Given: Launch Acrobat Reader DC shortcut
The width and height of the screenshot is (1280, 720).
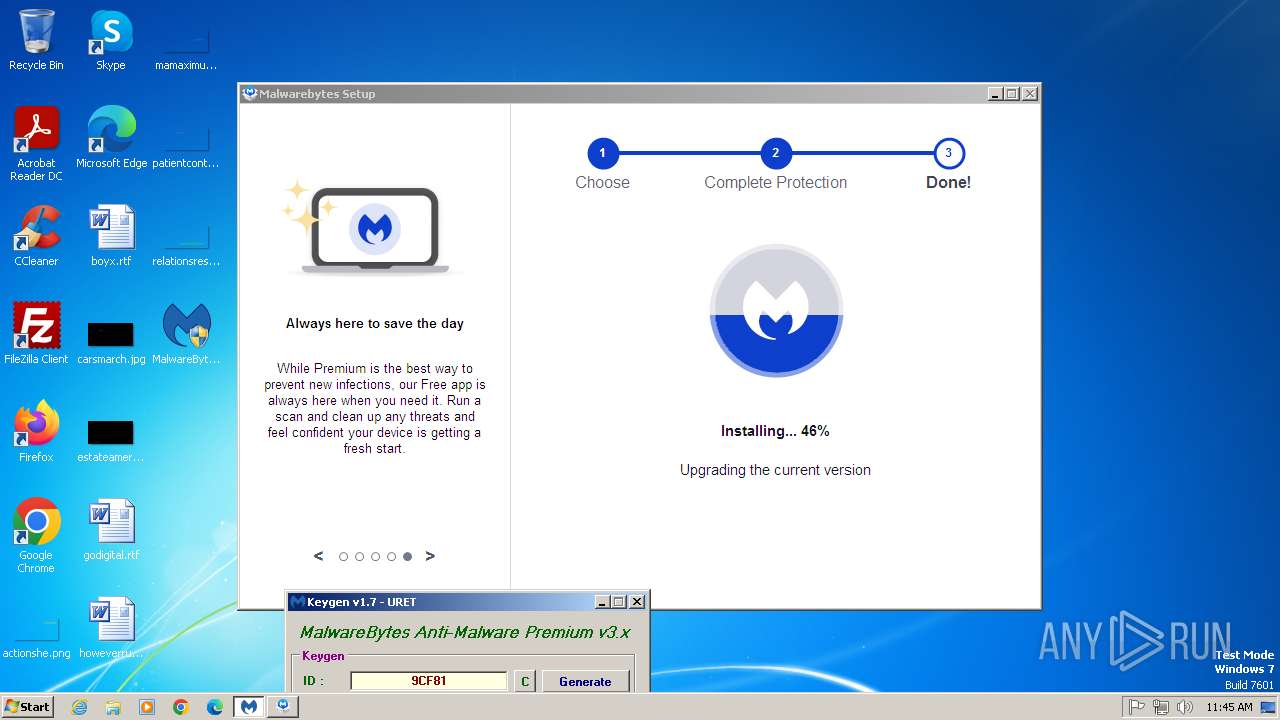Looking at the screenshot, I should (x=36, y=144).
